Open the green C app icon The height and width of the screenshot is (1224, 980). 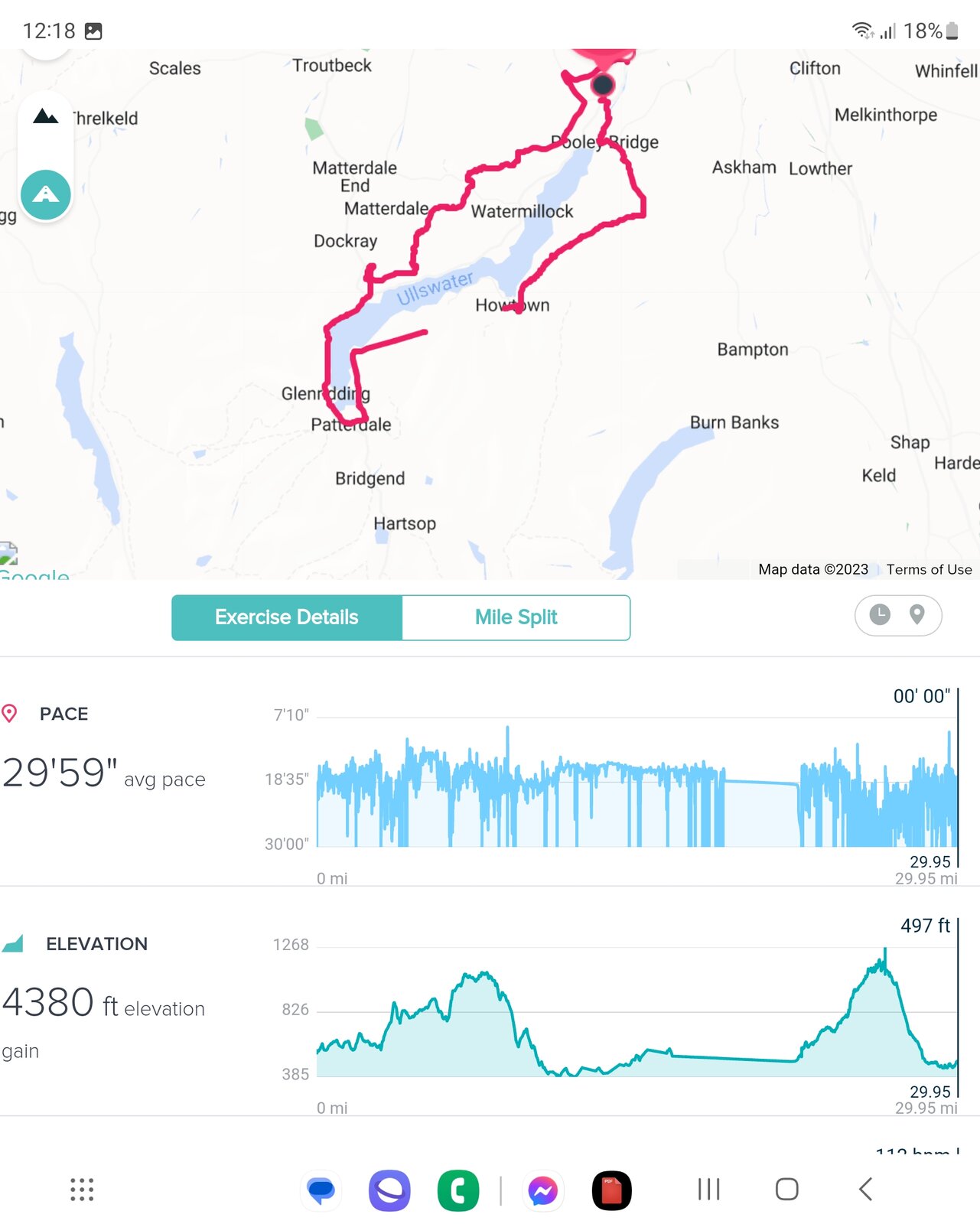pos(458,1190)
